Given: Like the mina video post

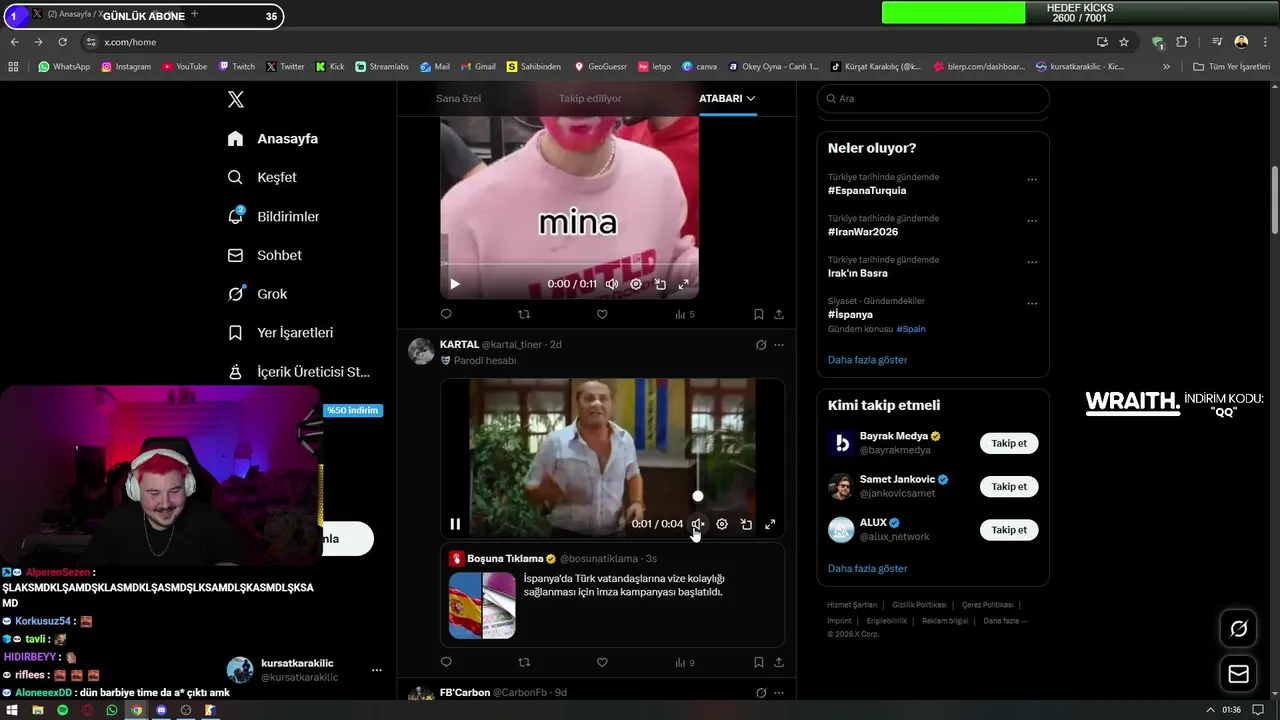Looking at the screenshot, I should coord(602,314).
